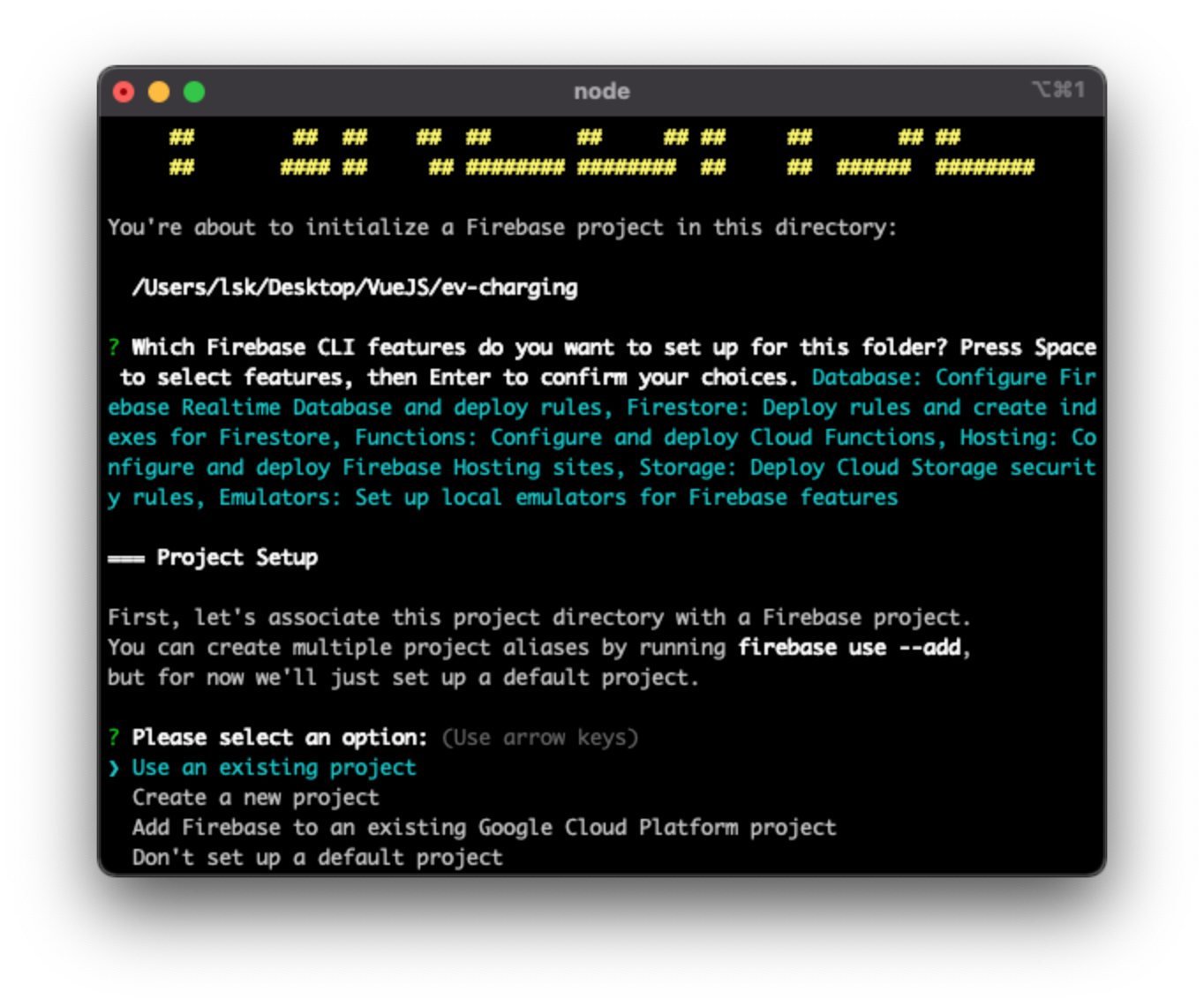Select "Don't set up a default project"
This screenshot has width=1204, height=1006.
point(316,857)
